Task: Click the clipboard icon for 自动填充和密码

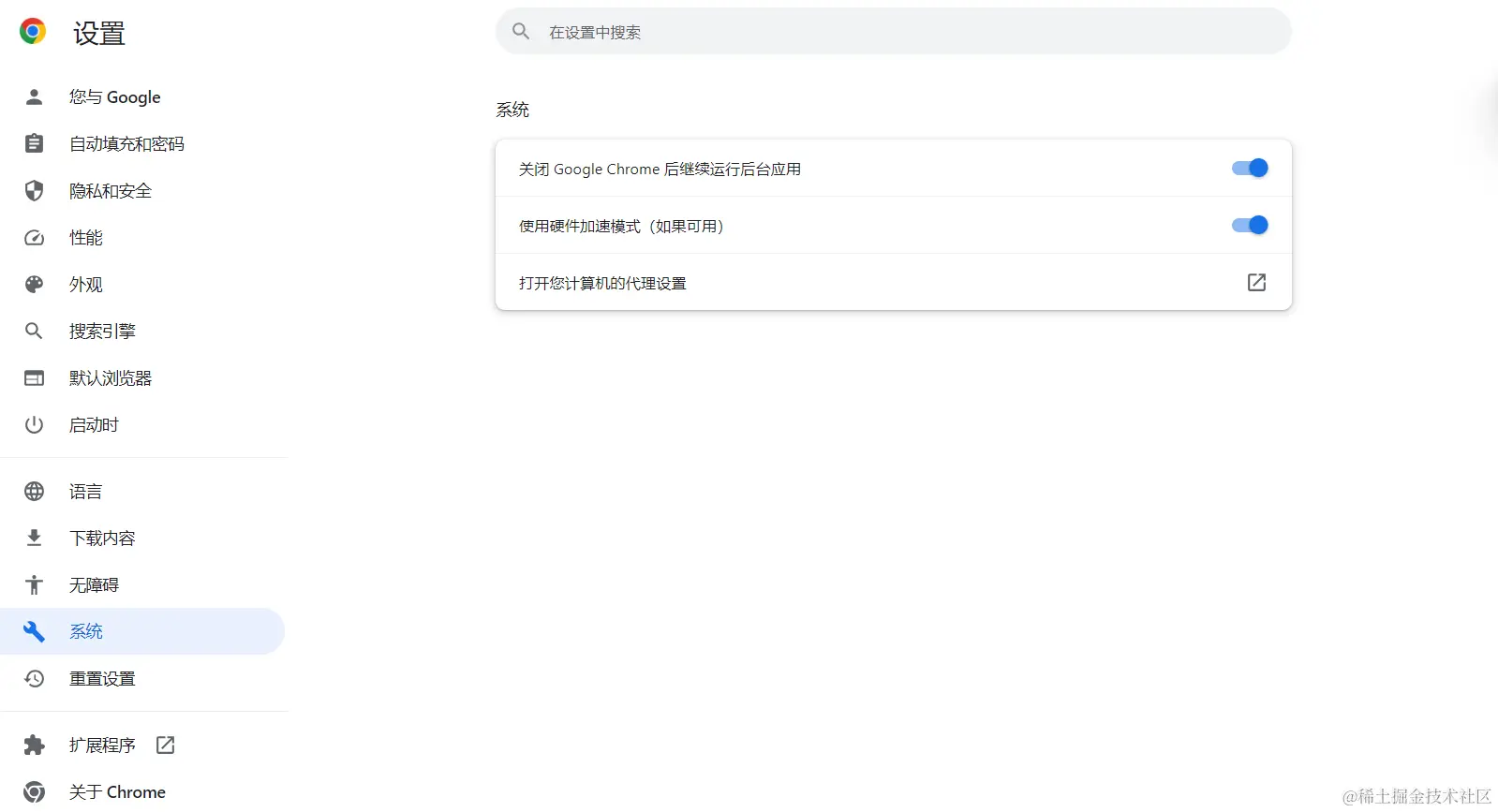Action: click(x=34, y=143)
